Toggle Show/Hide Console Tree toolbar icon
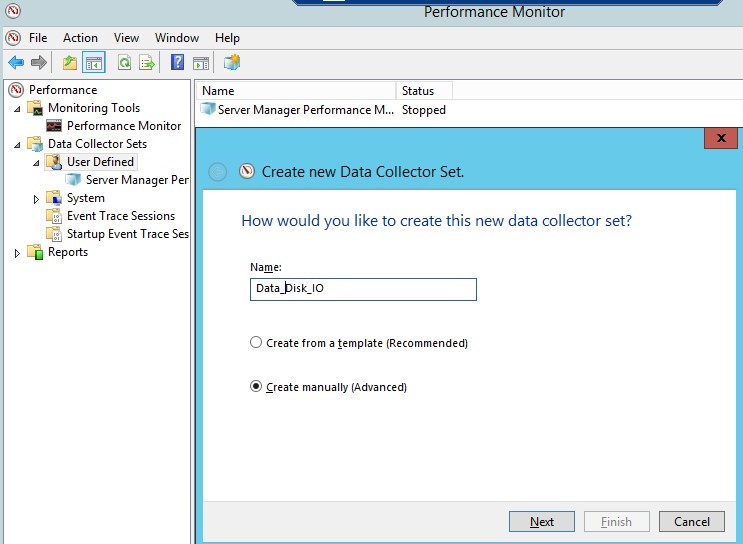This screenshot has width=743, height=544. [94, 63]
